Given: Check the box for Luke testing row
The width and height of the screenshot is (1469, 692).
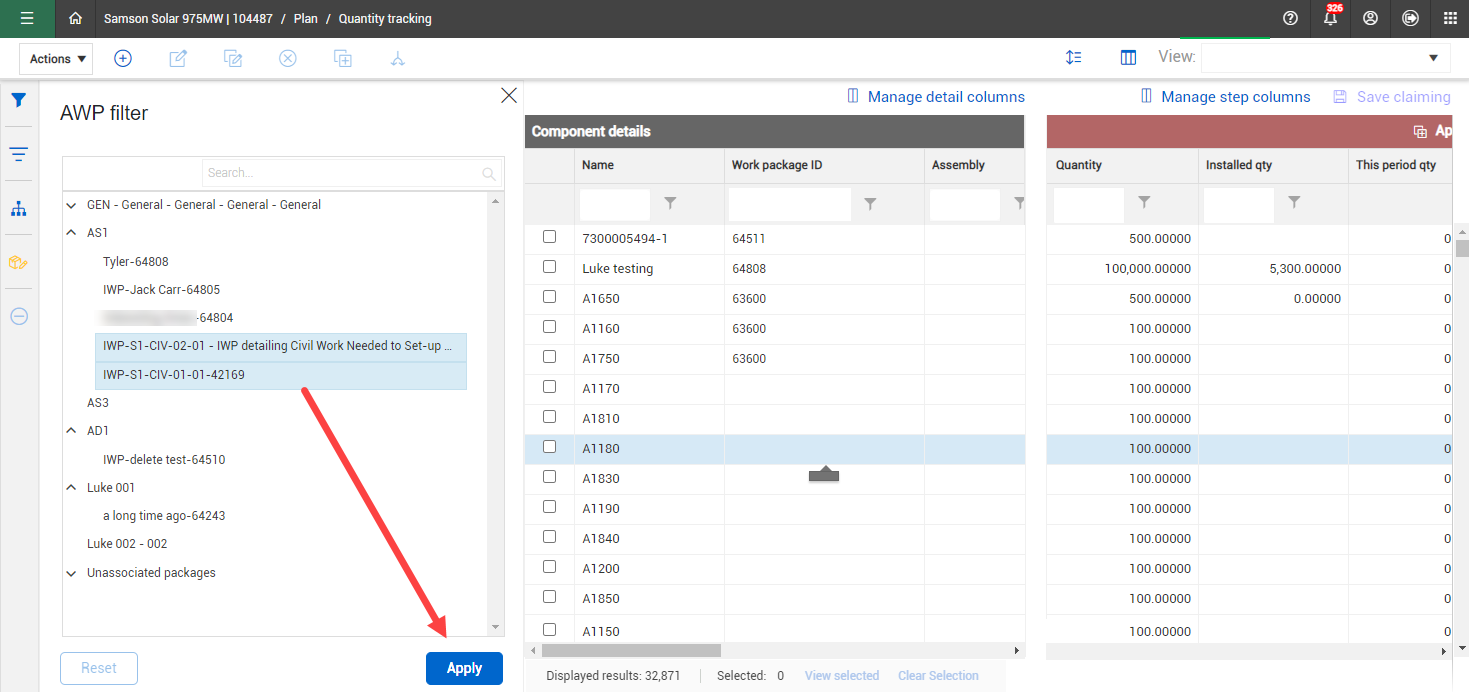Looking at the screenshot, I should (549, 267).
